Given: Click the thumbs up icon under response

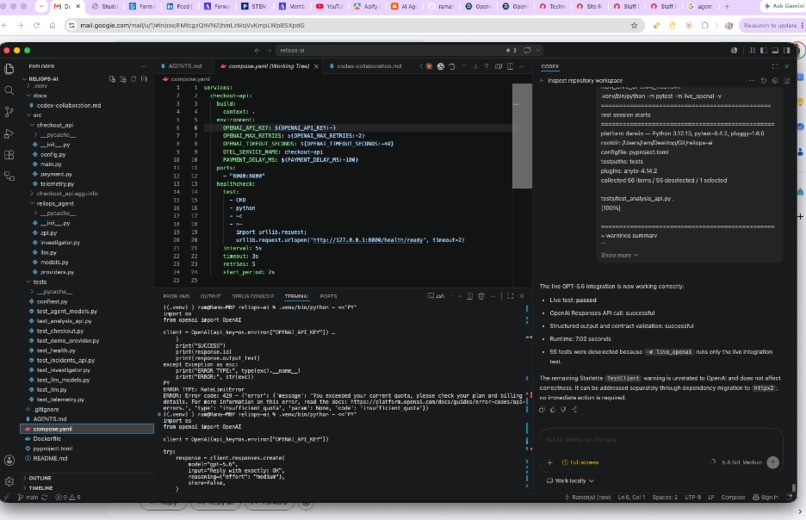Looking at the screenshot, I should (553, 410).
